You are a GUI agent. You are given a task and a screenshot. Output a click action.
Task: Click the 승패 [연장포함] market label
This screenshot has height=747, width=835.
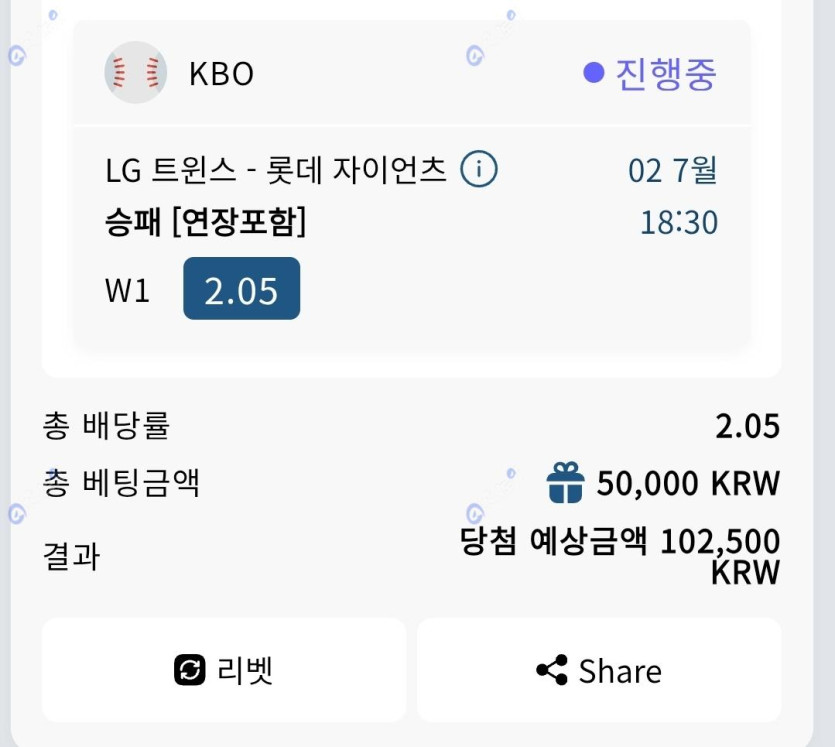205,222
